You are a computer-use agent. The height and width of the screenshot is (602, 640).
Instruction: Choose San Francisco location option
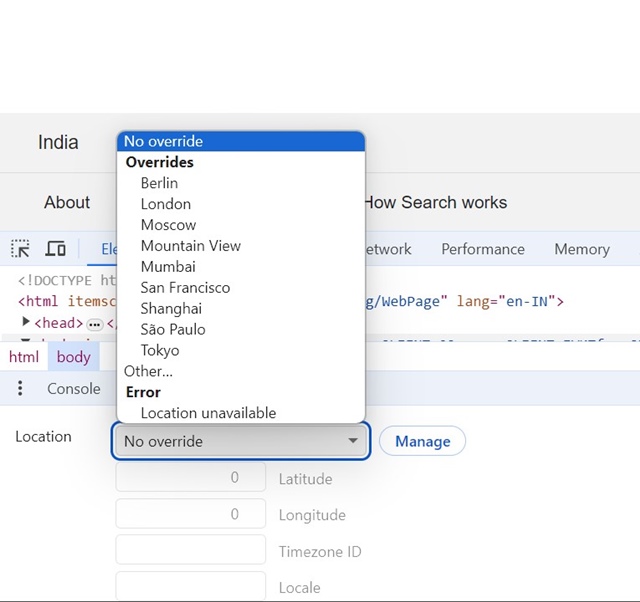click(185, 288)
